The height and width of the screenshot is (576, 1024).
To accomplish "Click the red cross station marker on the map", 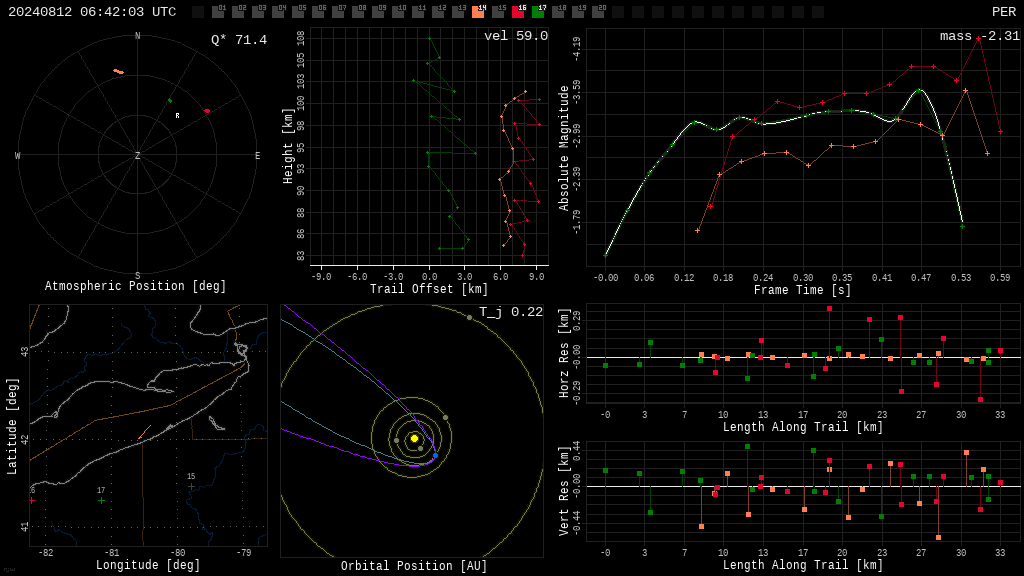I will tap(32, 501).
